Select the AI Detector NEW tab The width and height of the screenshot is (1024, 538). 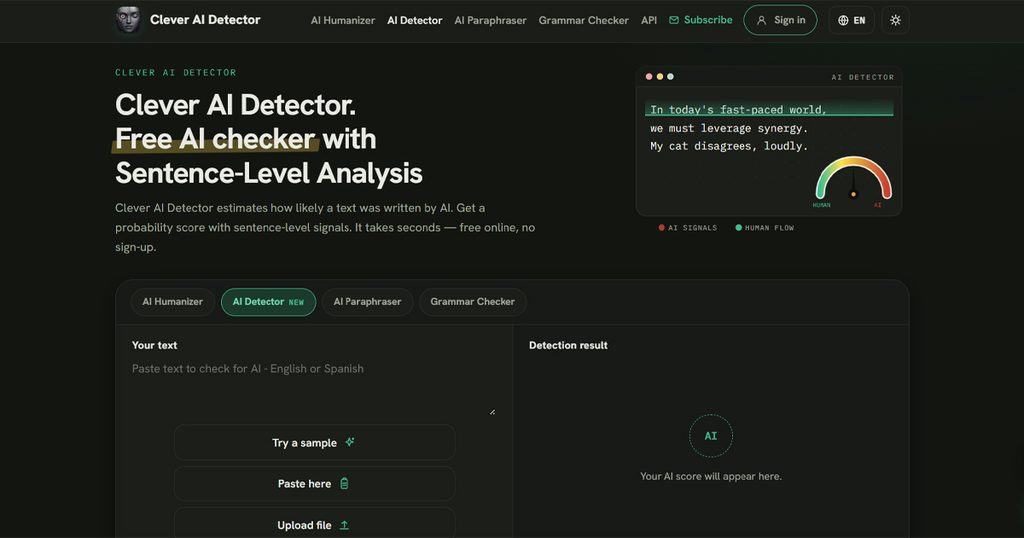click(x=268, y=302)
